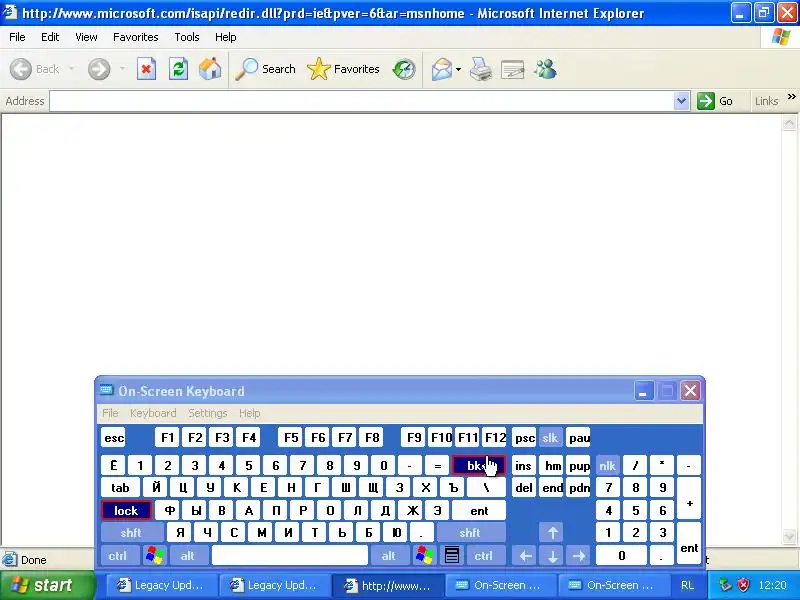
Task: Click the Forward arrow button
Action: point(99,69)
